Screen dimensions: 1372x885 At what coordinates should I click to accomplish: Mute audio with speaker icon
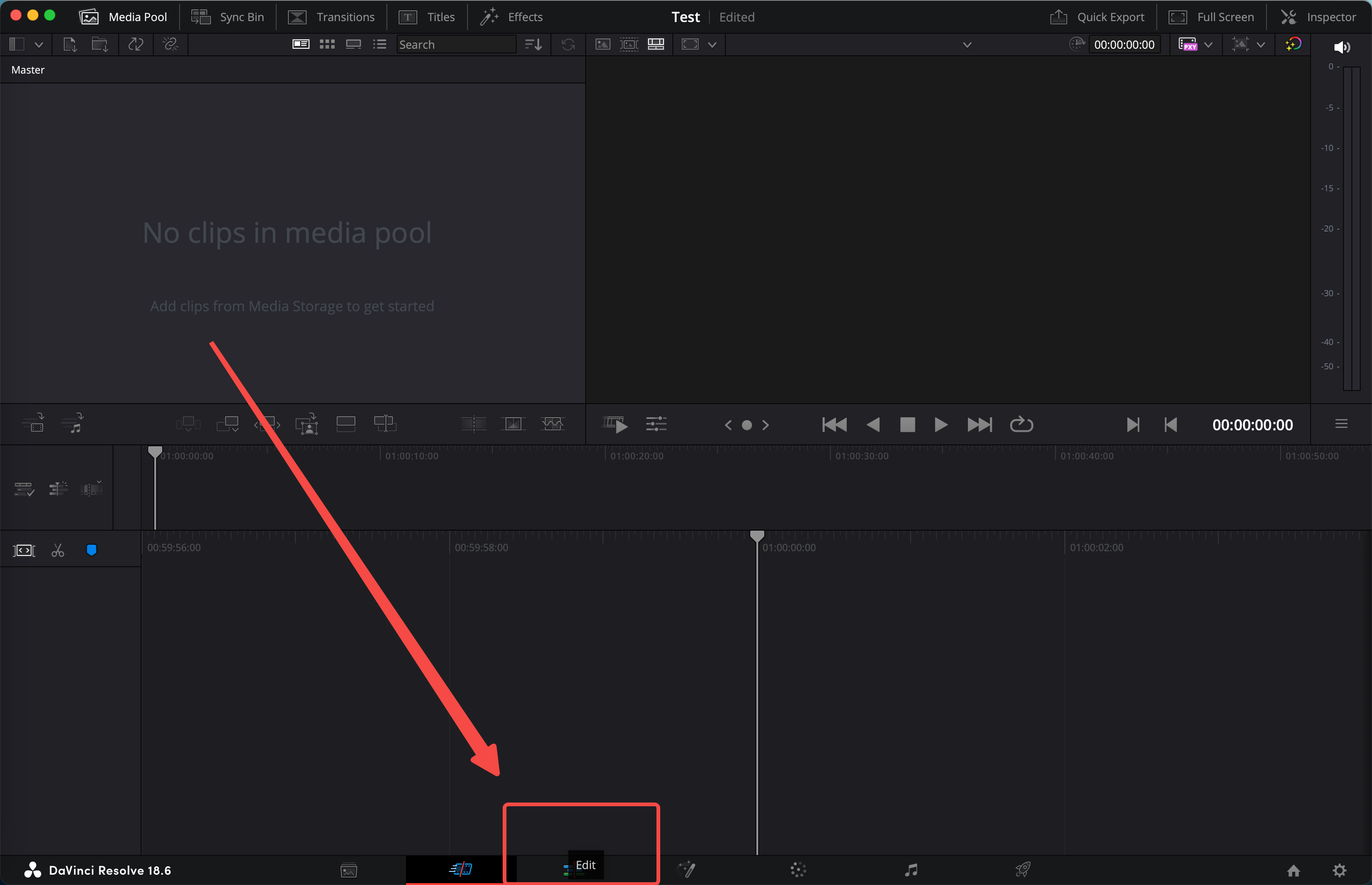coord(1342,47)
